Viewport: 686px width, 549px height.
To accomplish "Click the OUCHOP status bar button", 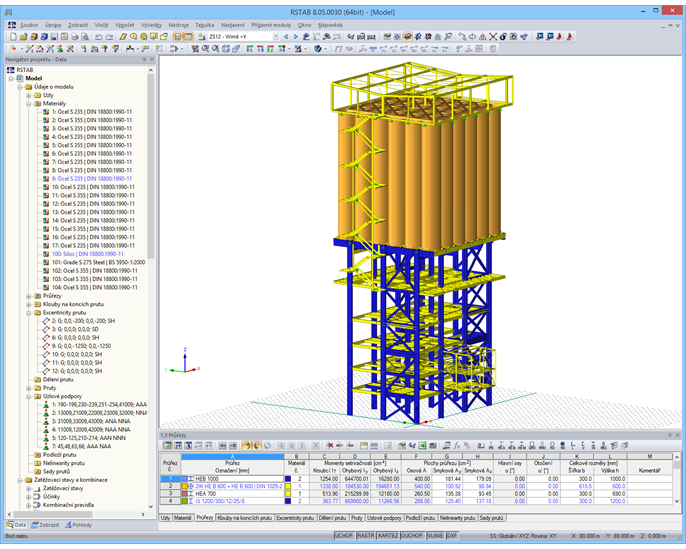I will click(x=412, y=536).
